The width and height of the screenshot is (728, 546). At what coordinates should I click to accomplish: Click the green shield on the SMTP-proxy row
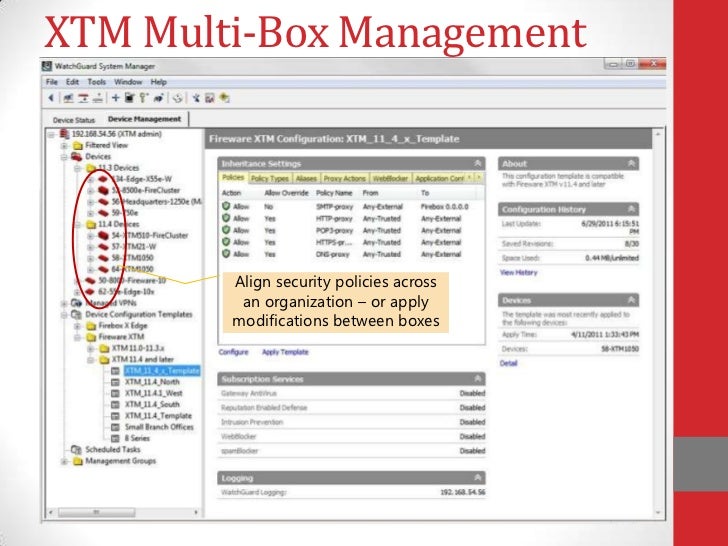click(x=226, y=206)
